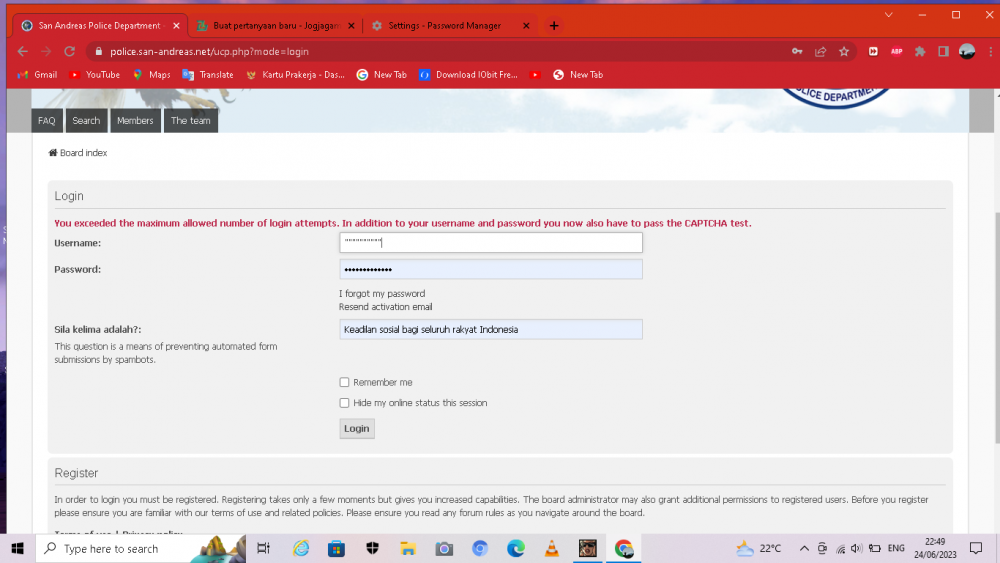
Task: Click the Sila kelima answer field
Action: [490, 329]
